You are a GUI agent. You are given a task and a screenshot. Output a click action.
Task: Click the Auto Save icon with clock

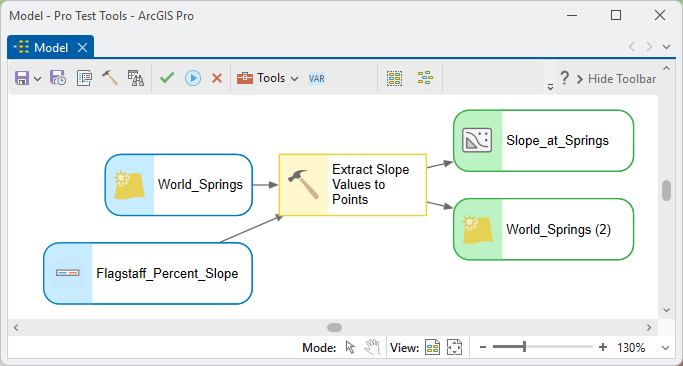(x=58, y=78)
